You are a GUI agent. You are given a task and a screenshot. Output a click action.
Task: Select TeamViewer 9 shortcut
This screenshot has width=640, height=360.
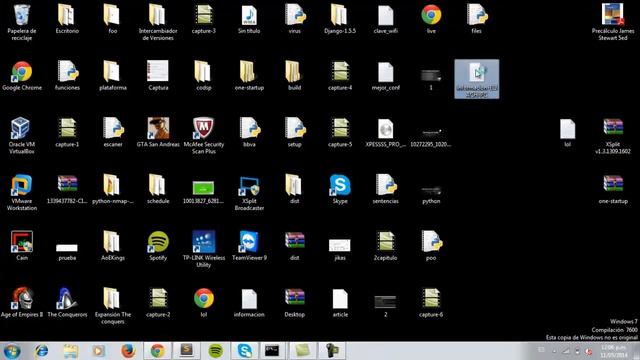pyautogui.click(x=249, y=241)
